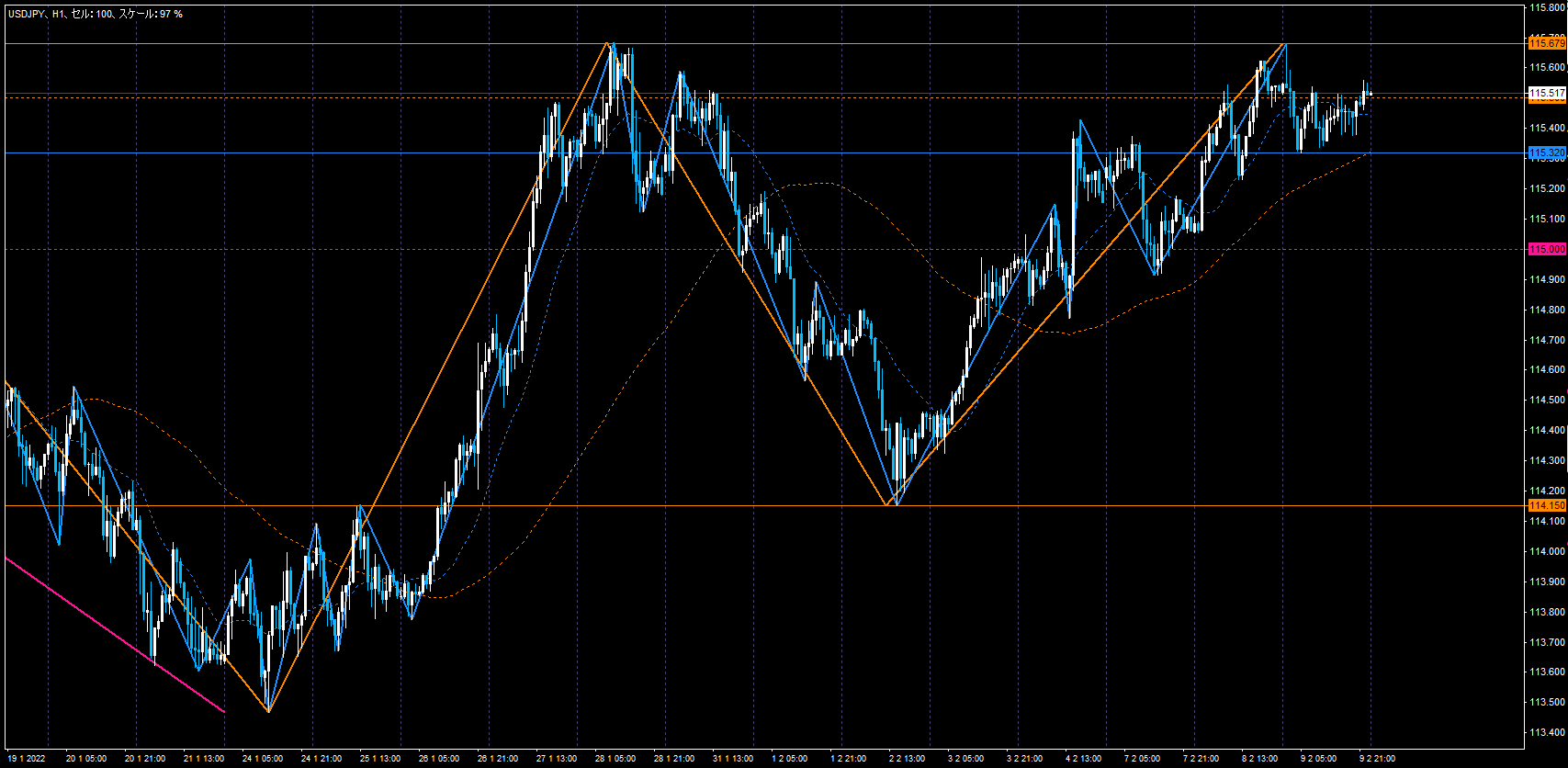Click the '1 2 21:00' time label
Screen dimensions: 1568x768
[x=848, y=759]
